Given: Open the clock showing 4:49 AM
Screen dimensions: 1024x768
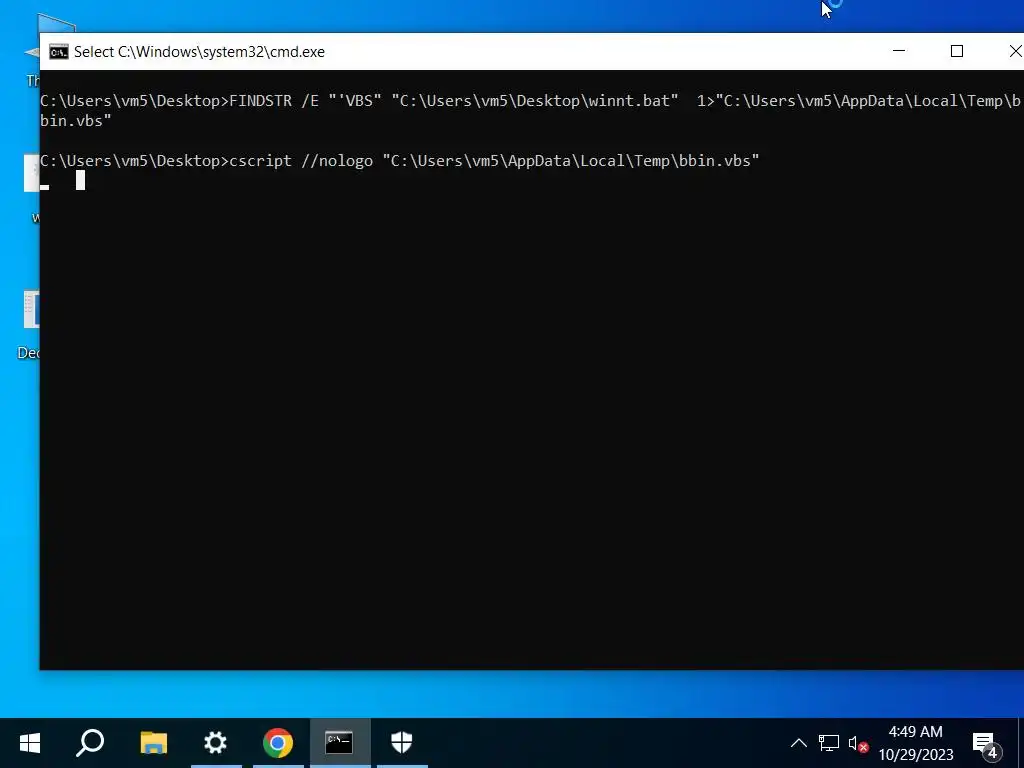Looking at the screenshot, I should (916, 743).
